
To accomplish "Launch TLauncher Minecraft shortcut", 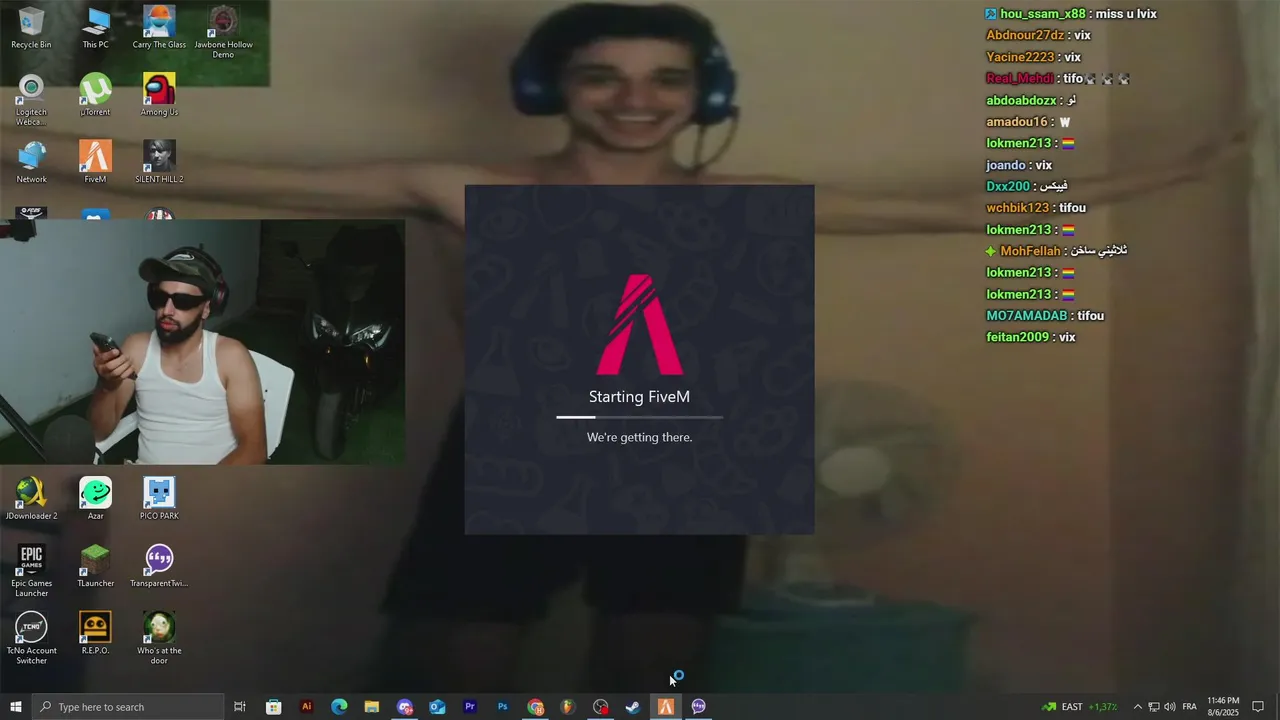I will tap(95, 566).
